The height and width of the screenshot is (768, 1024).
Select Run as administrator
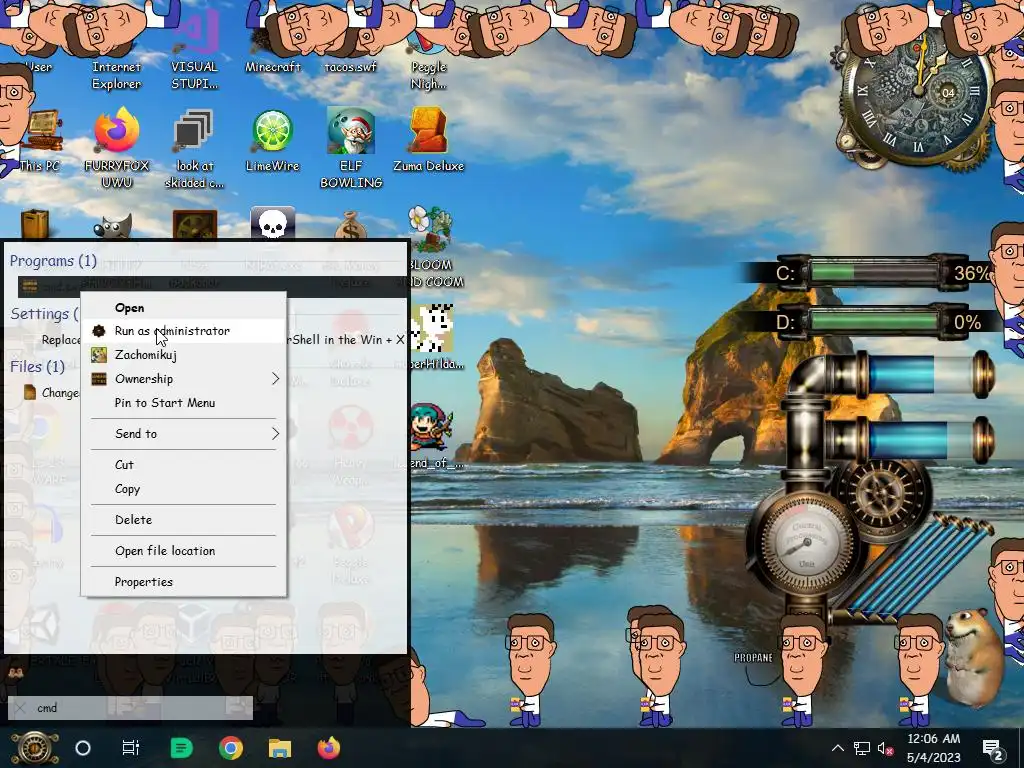point(184,330)
